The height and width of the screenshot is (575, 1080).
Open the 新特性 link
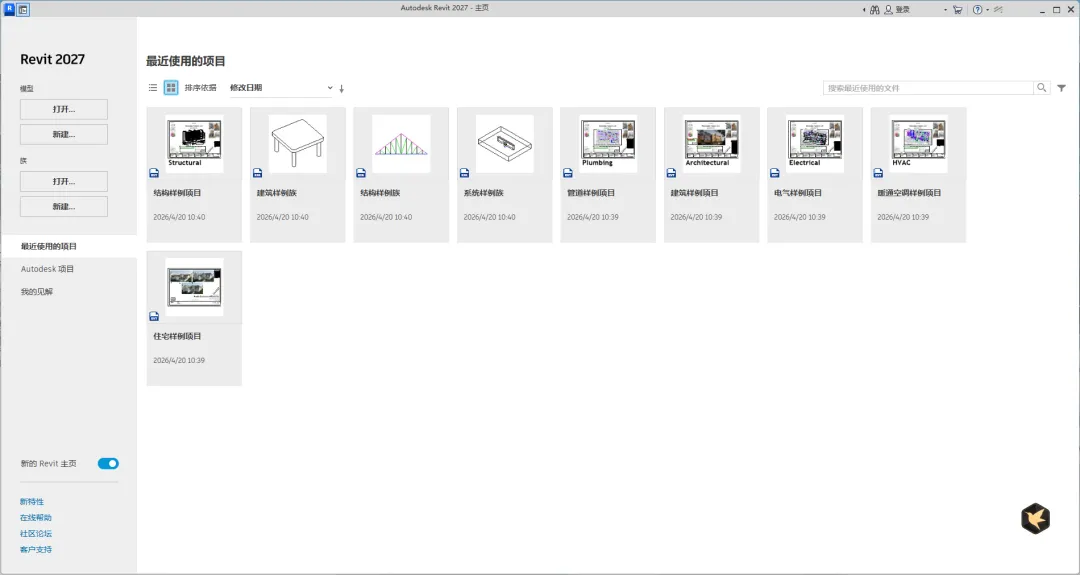pos(32,502)
